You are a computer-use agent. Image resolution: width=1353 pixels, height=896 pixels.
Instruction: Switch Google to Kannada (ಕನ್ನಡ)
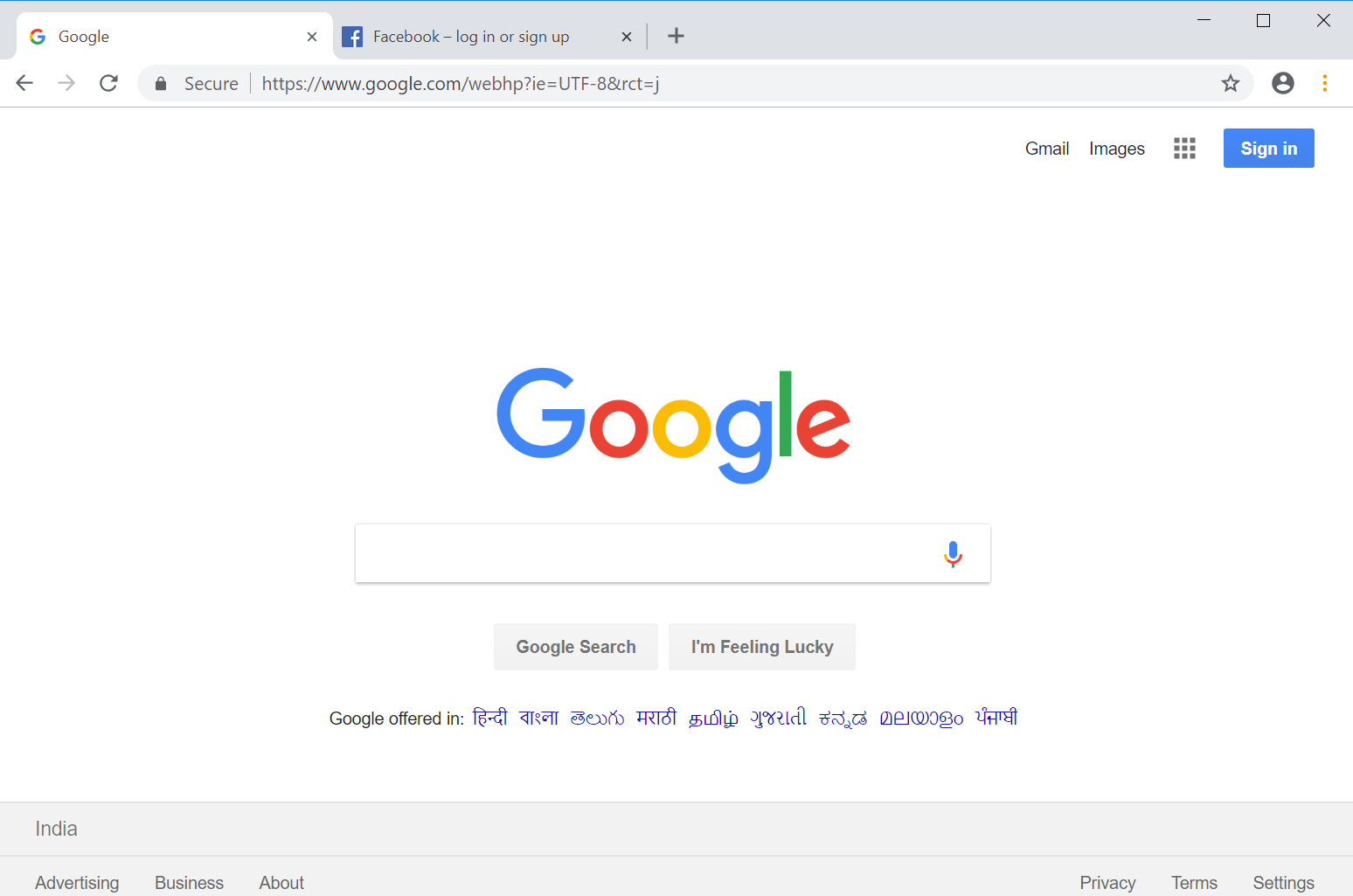click(843, 718)
